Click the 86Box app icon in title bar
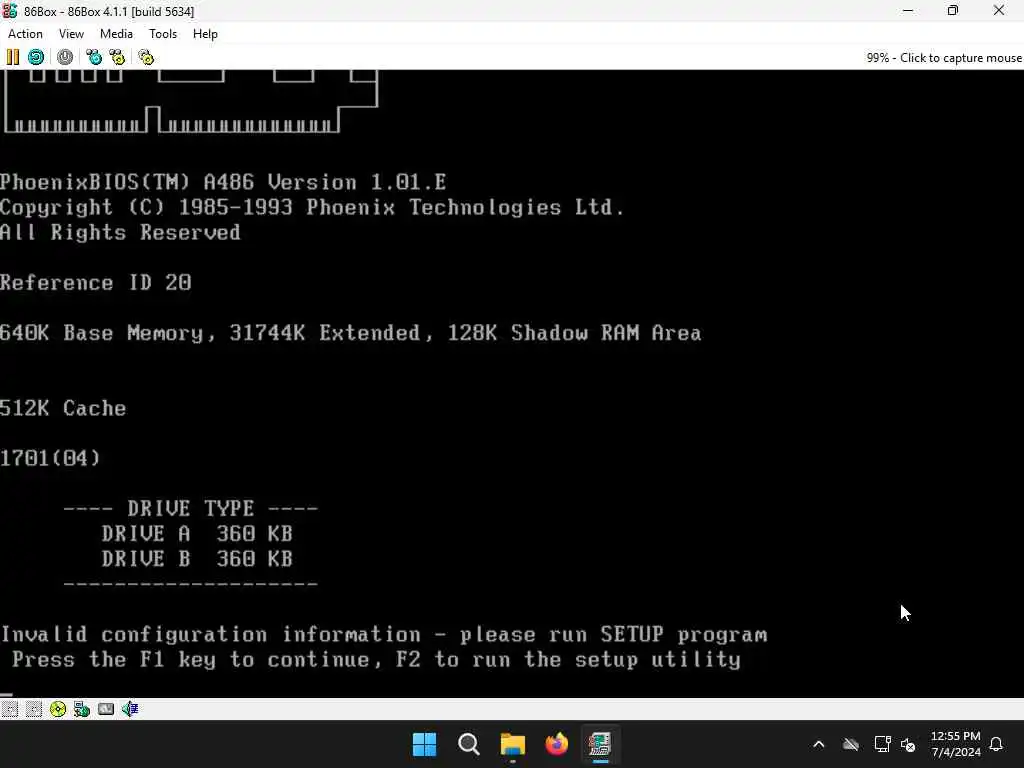The height and width of the screenshot is (768, 1024). pyautogui.click(x=10, y=11)
